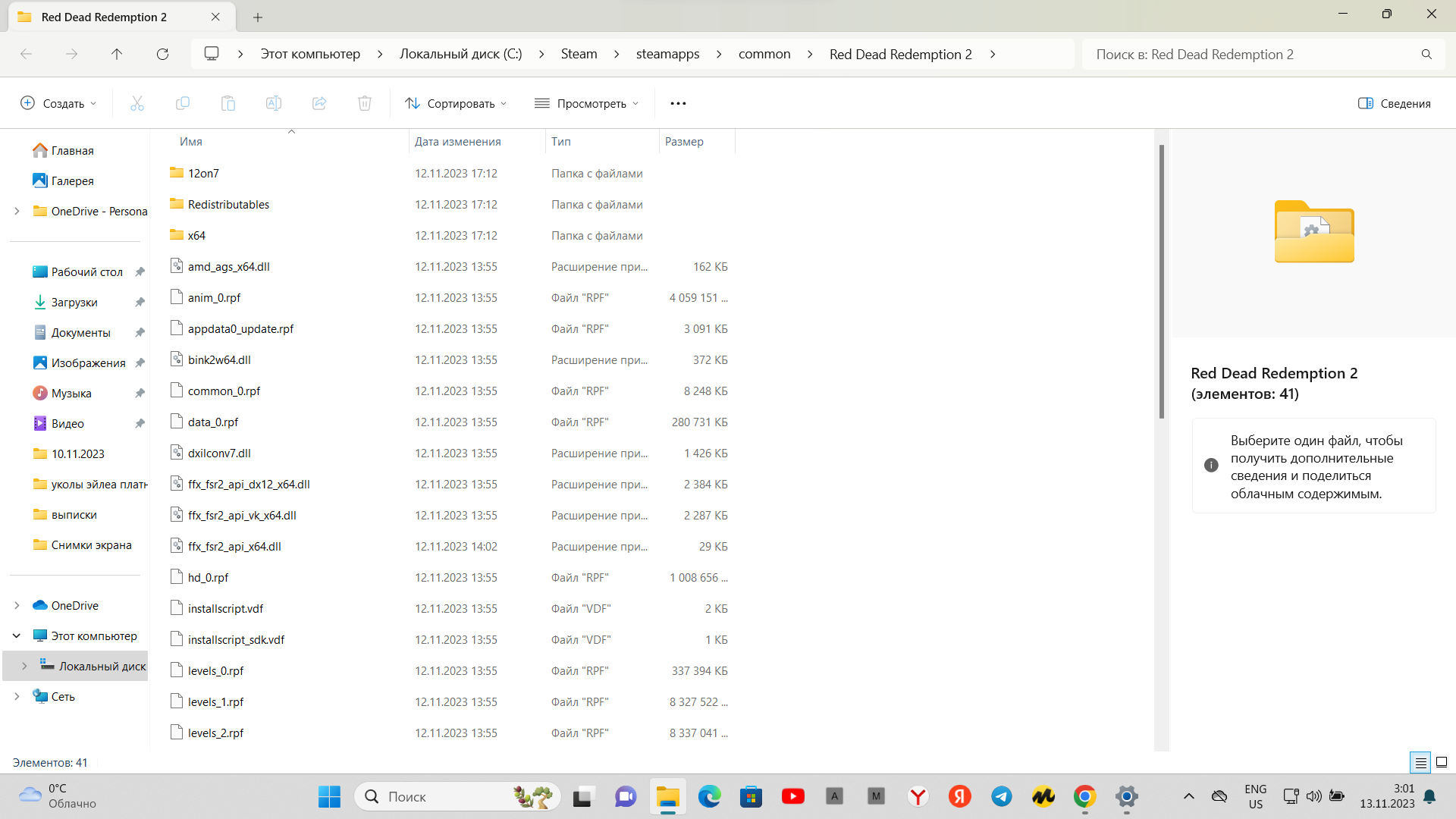Expand Локальный диск tree node
This screenshot has width=1456, height=819.
[24, 666]
